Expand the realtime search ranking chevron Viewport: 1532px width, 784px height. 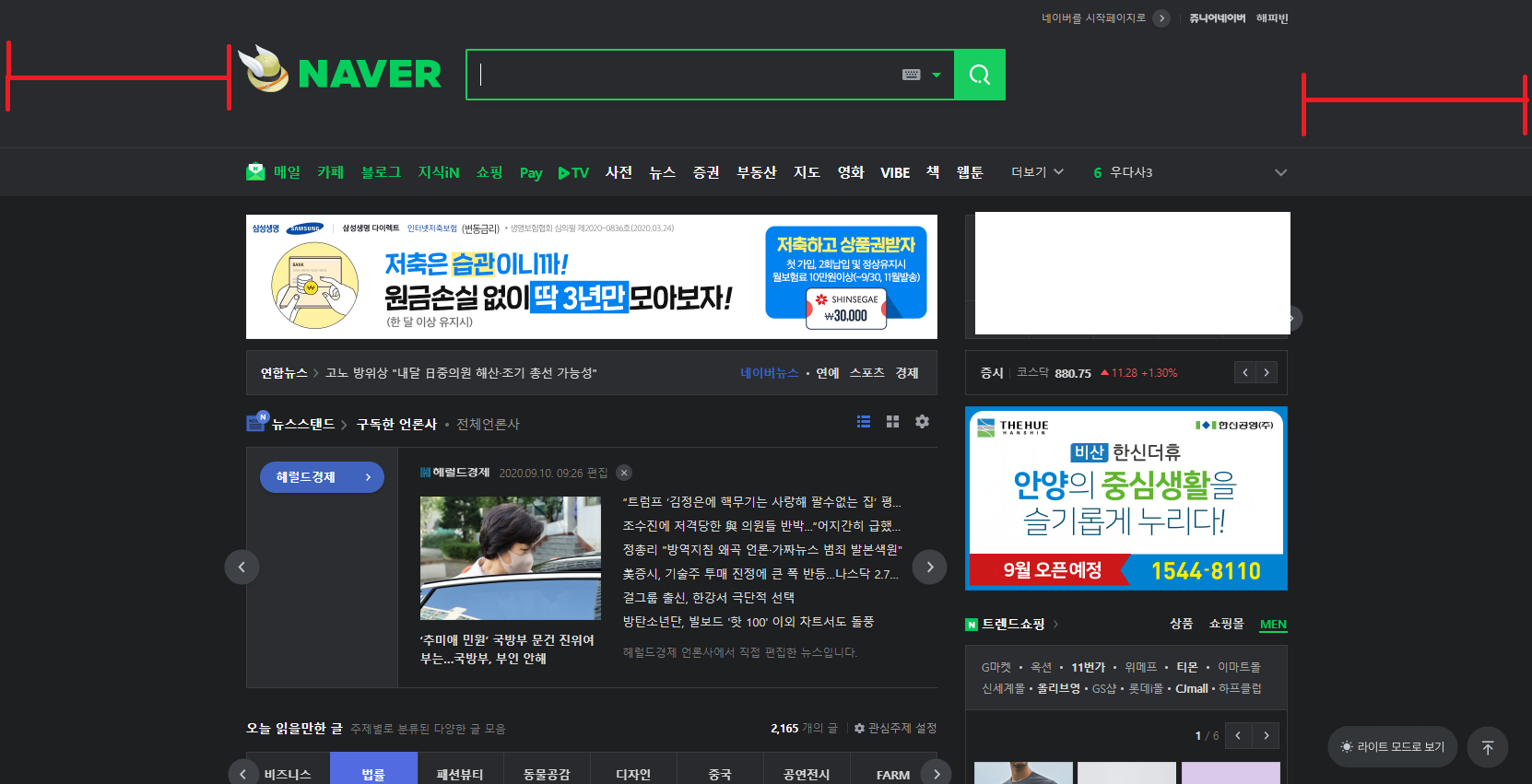[x=1280, y=172]
